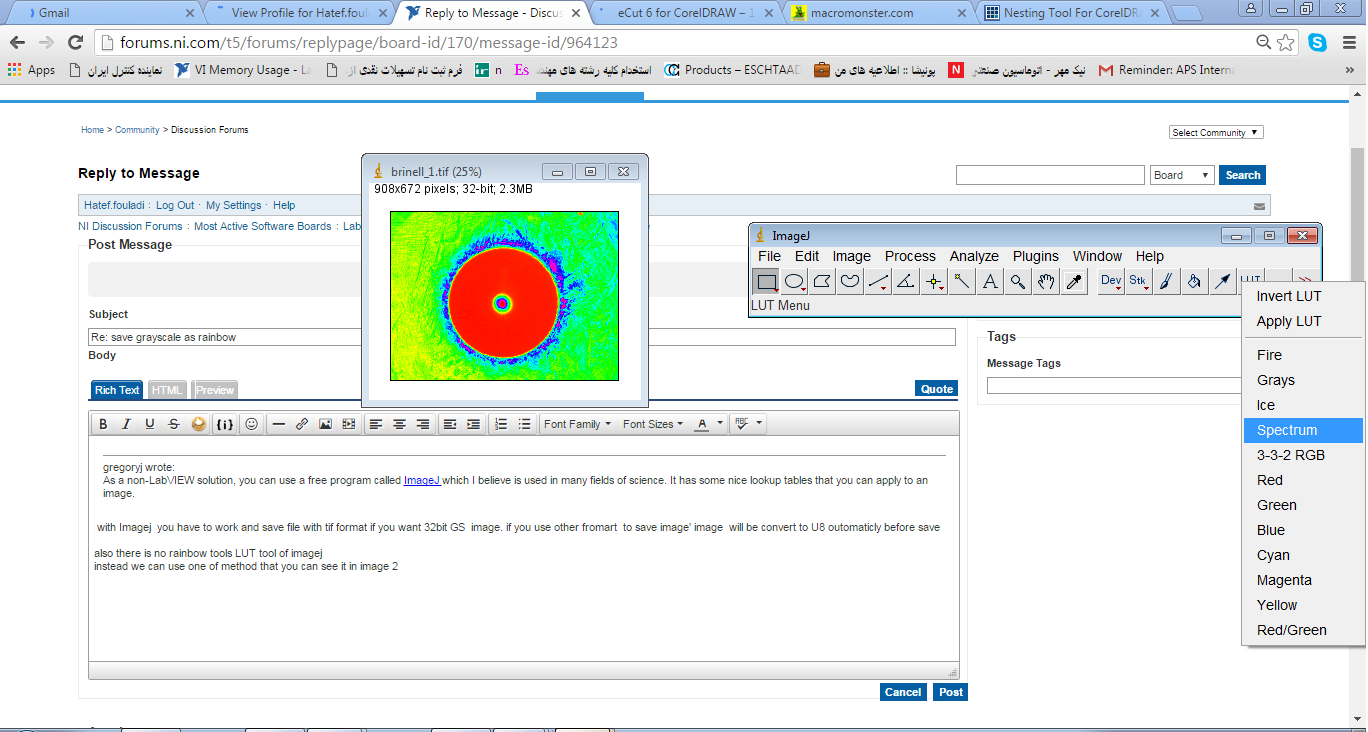Click the Insert Code {i} icon
This screenshot has height=732, width=1368.
(x=225, y=424)
